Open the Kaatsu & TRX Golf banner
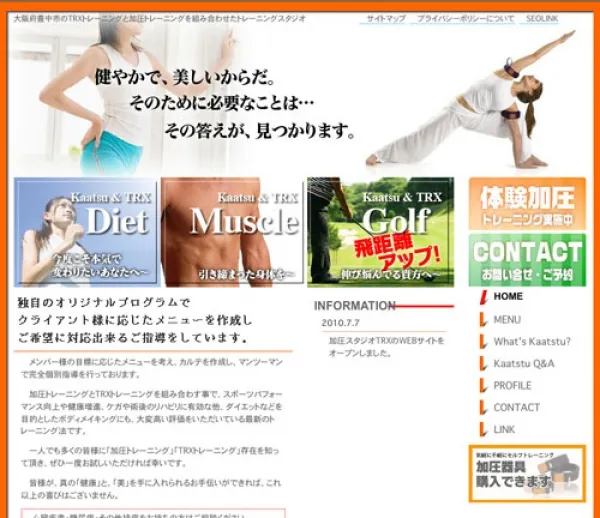The height and width of the screenshot is (518, 600). click(380, 232)
